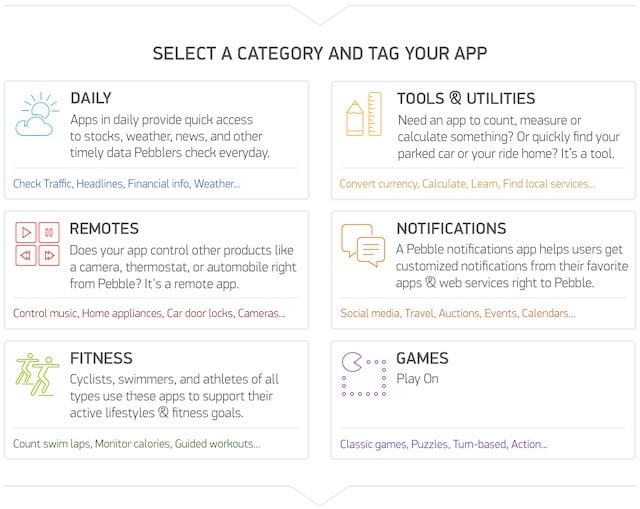The height and width of the screenshot is (509, 640).
Task: Click the Fitness runners icon
Action: [x=37, y=374]
